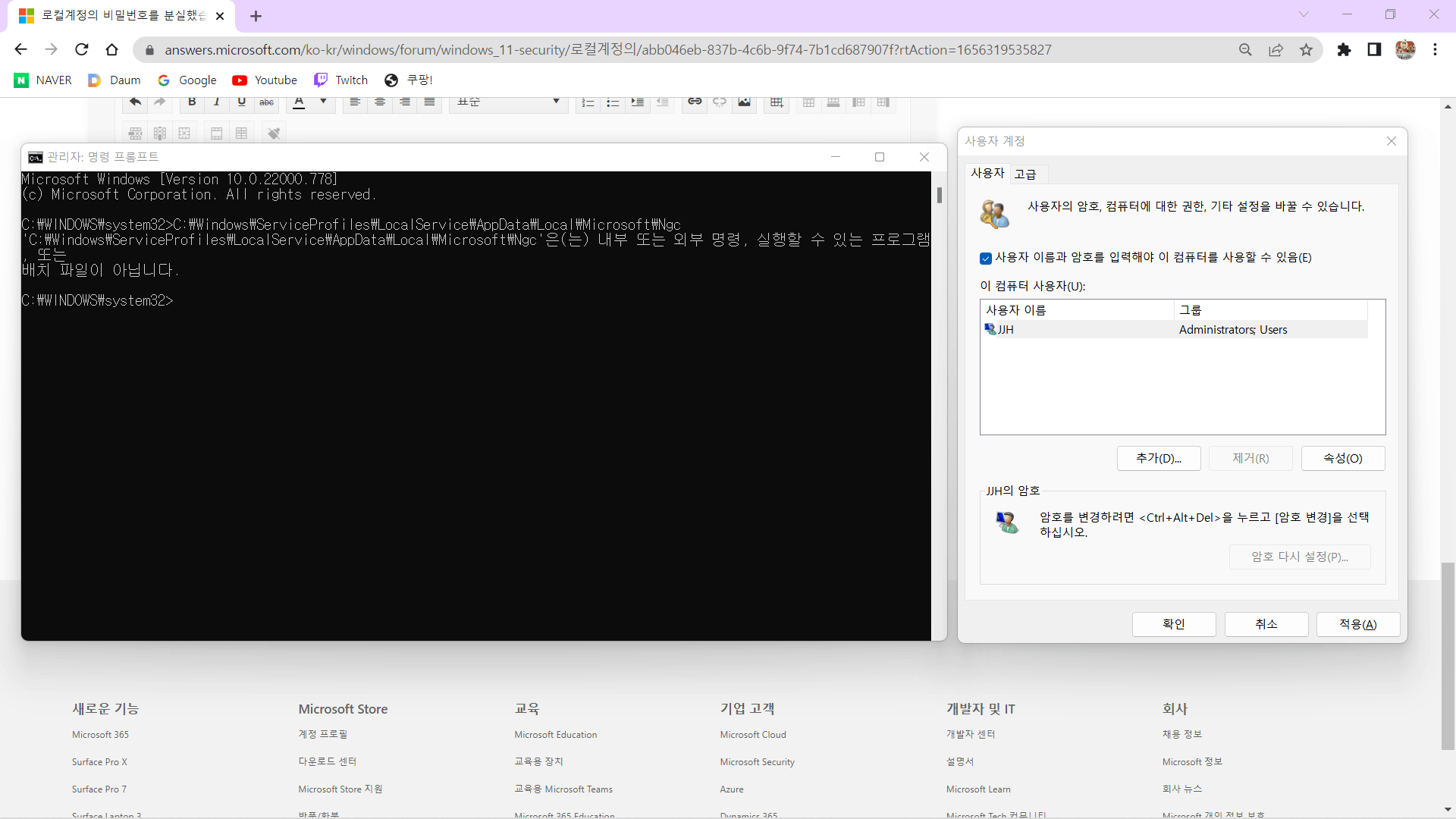Bookmark this page with the star icon
Screen dimensions: 1456x819
(1306, 49)
